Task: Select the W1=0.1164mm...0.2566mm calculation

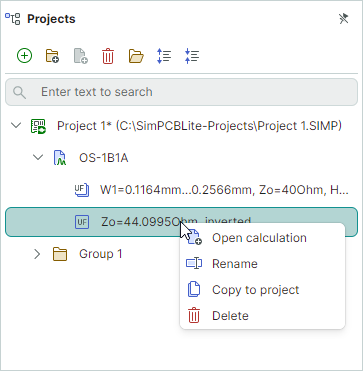Action: [224, 190]
